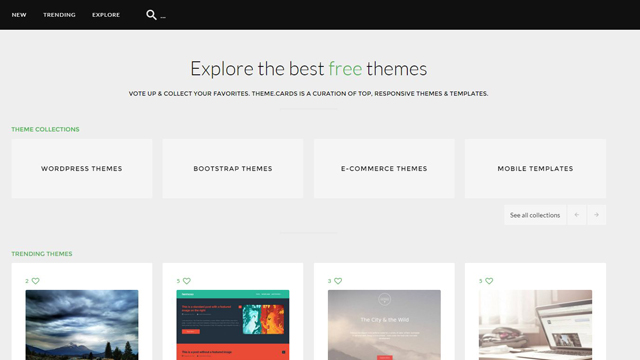The height and width of the screenshot is (360, 640).
Task: Click heart icon on dark teal blog theme
Action: click(187, 281)
